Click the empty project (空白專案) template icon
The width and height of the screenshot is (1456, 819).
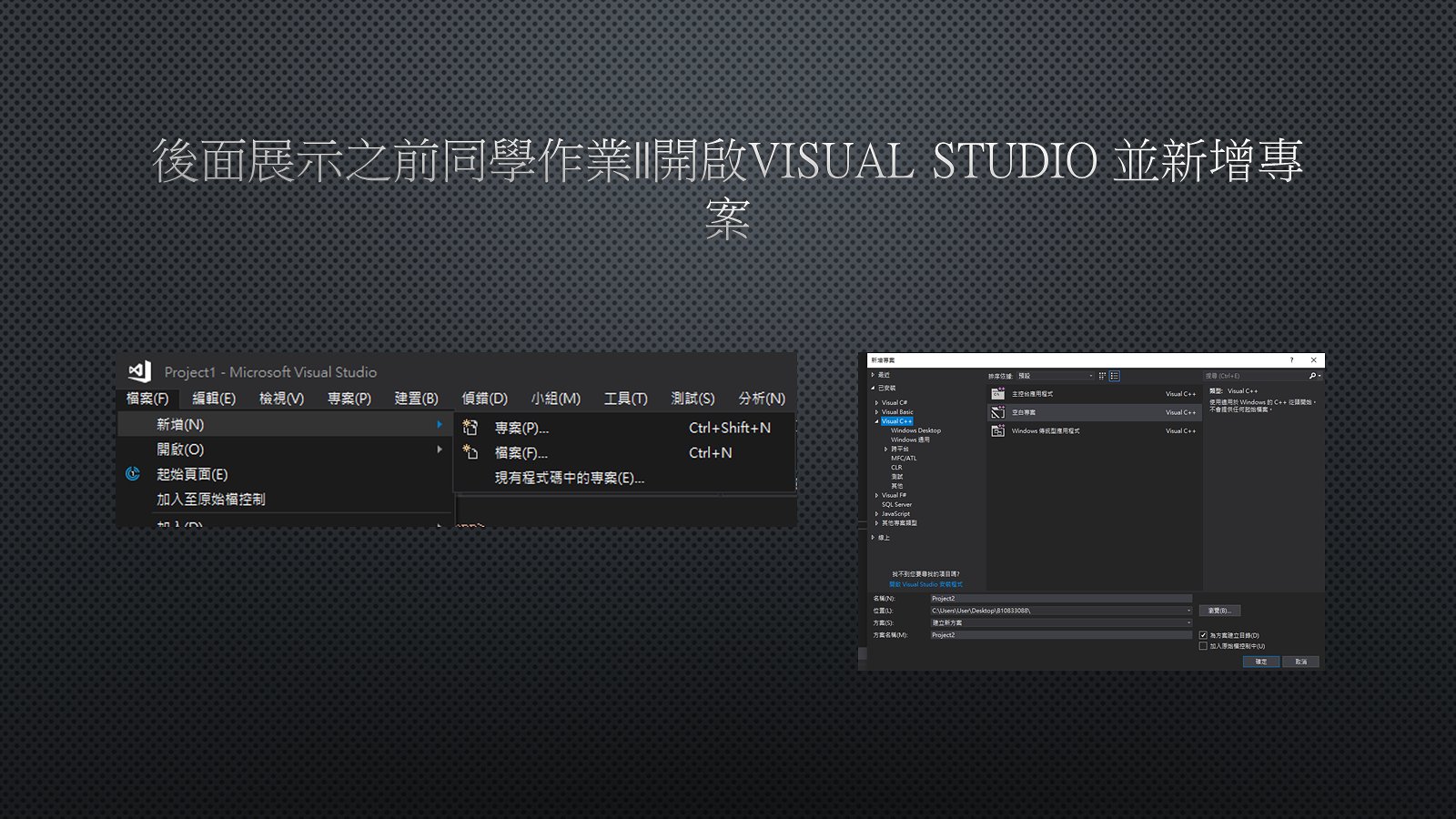point(998,412)
